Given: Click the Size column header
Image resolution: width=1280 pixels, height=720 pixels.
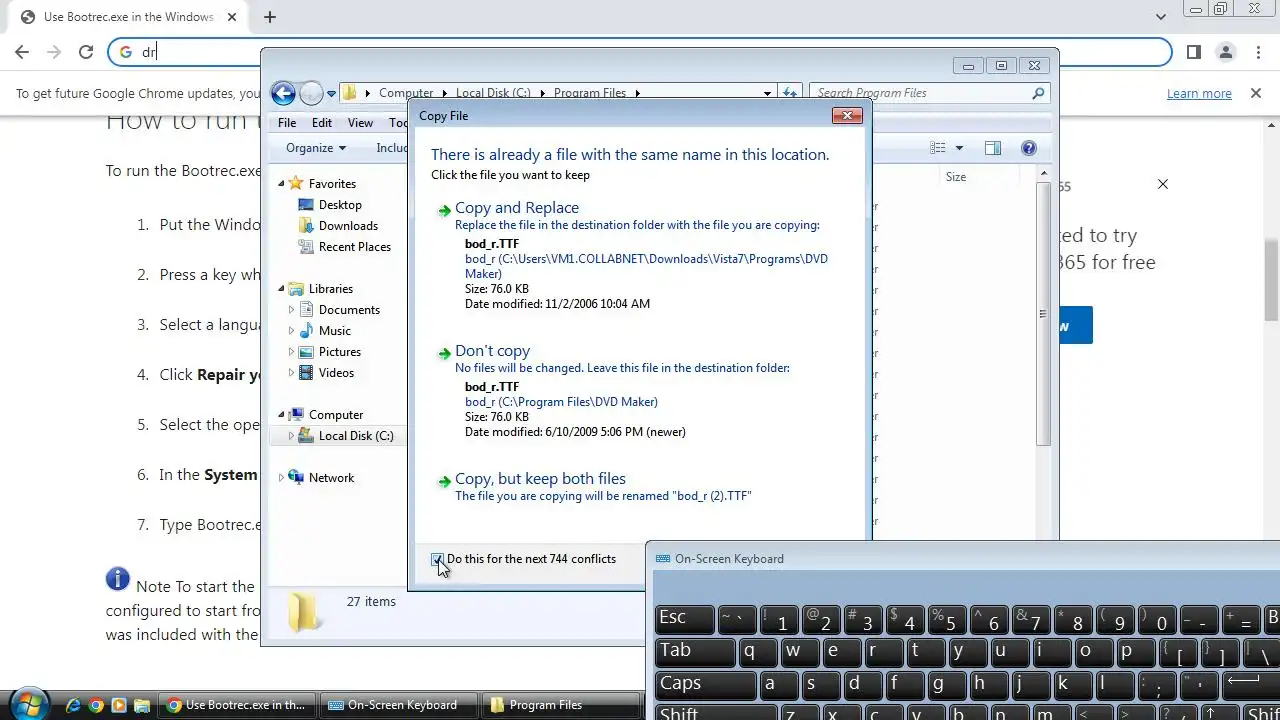Looking at the screenshot, I should pyautogui.click(x=956, y=177).
